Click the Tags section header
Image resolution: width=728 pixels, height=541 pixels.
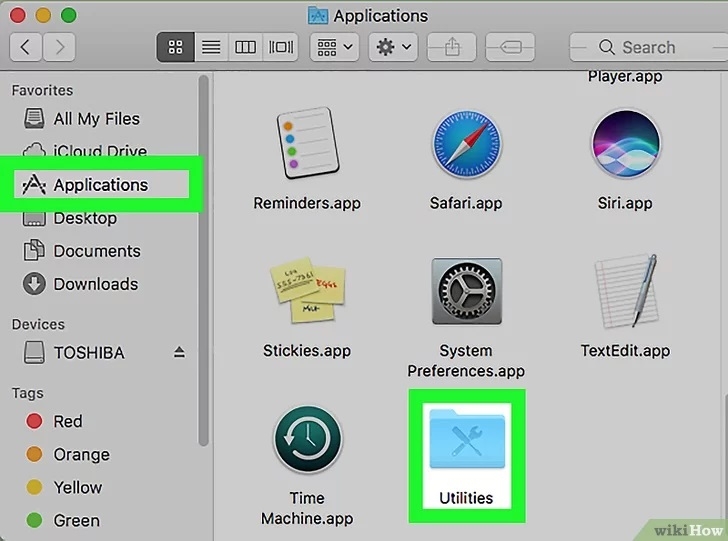[x=27, y=393]
